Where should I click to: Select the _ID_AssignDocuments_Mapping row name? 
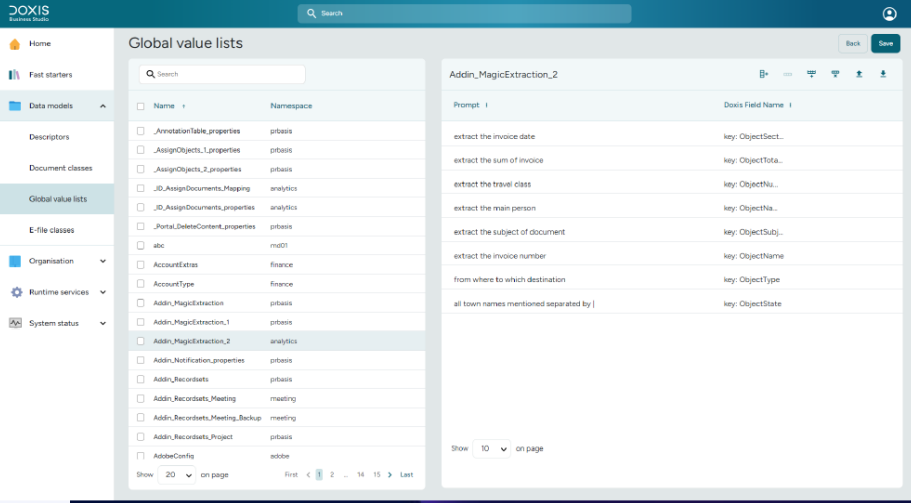202,188
